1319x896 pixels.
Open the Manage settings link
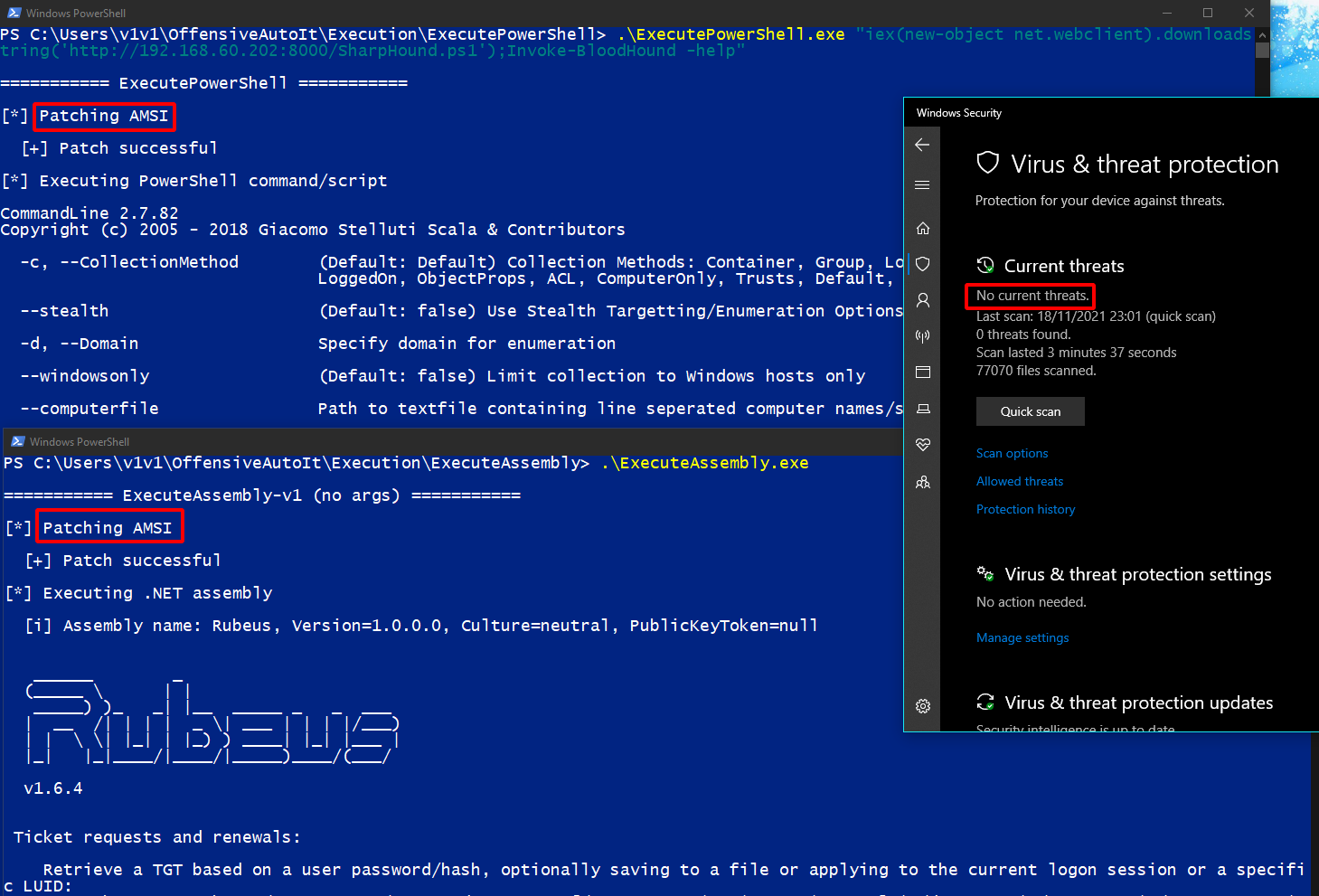click(x=1022, y=637)
